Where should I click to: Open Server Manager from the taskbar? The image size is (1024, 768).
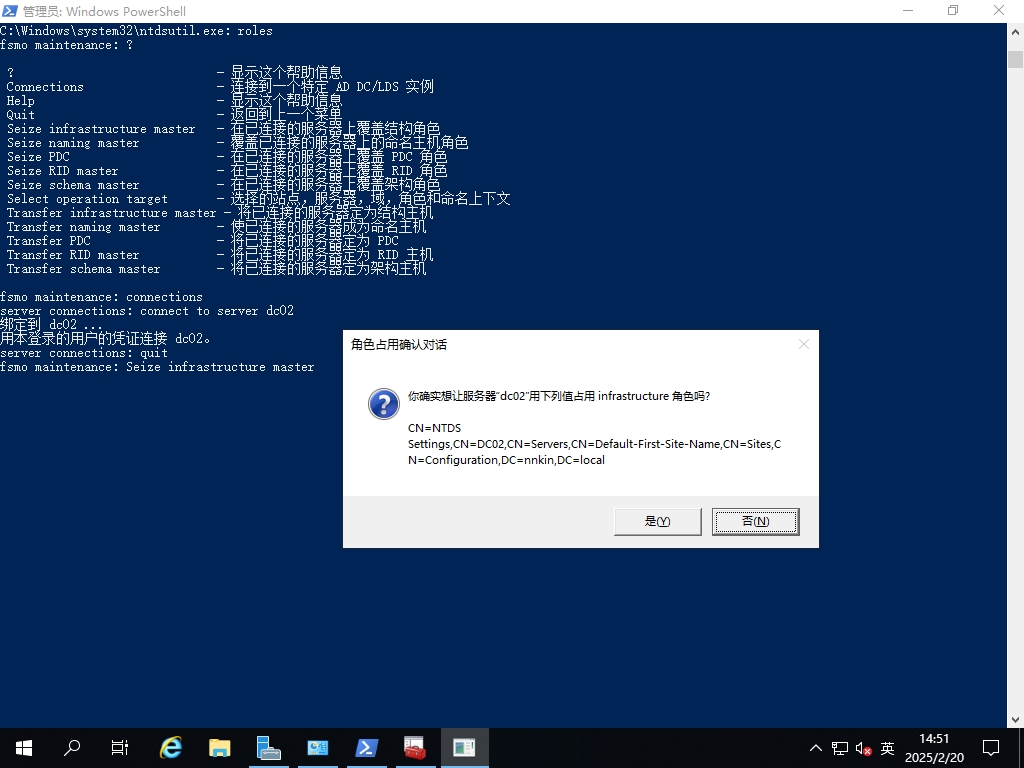tap(268, 747)
